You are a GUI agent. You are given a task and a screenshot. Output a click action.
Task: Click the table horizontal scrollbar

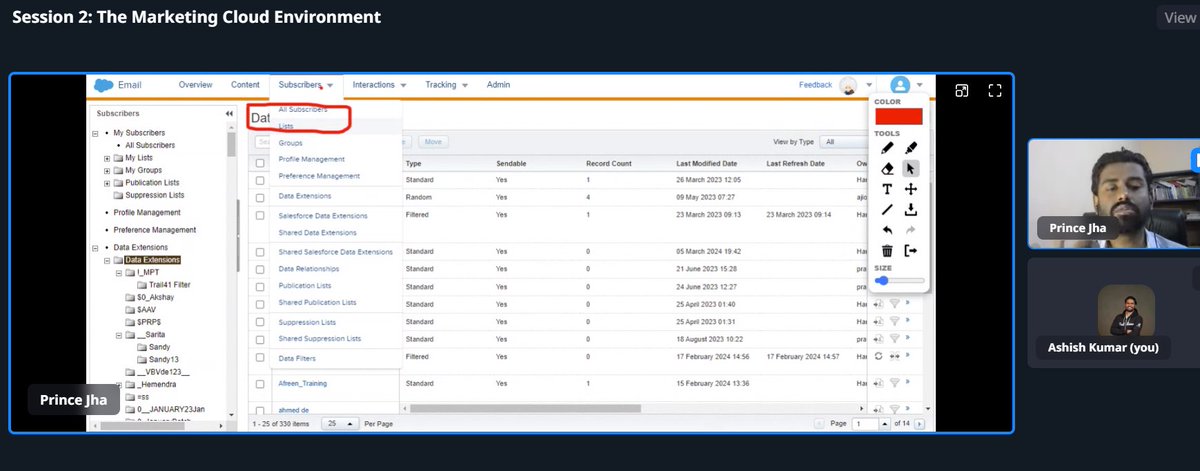pyautogui.click(x=525, y=407)
